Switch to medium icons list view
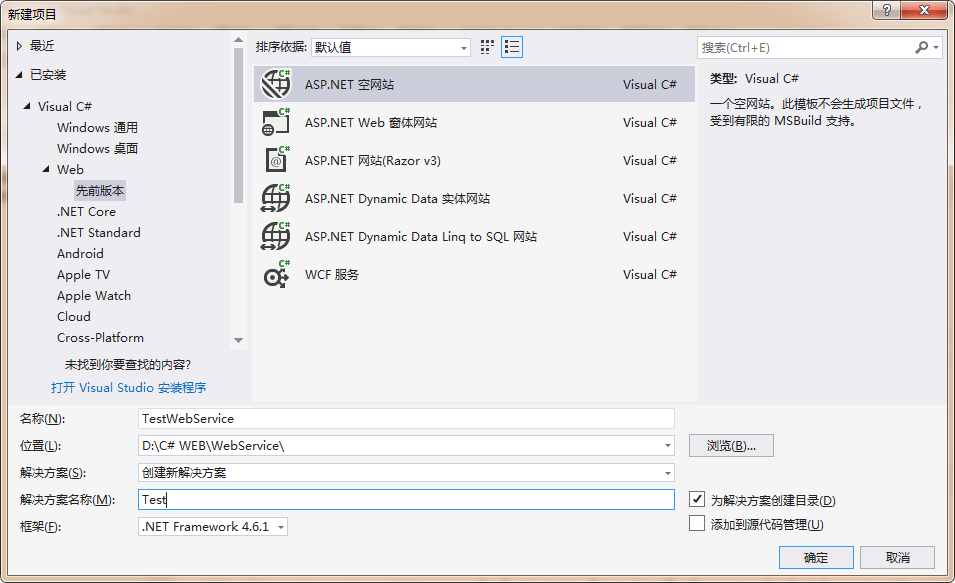955x583 pixels. point(512,47)
